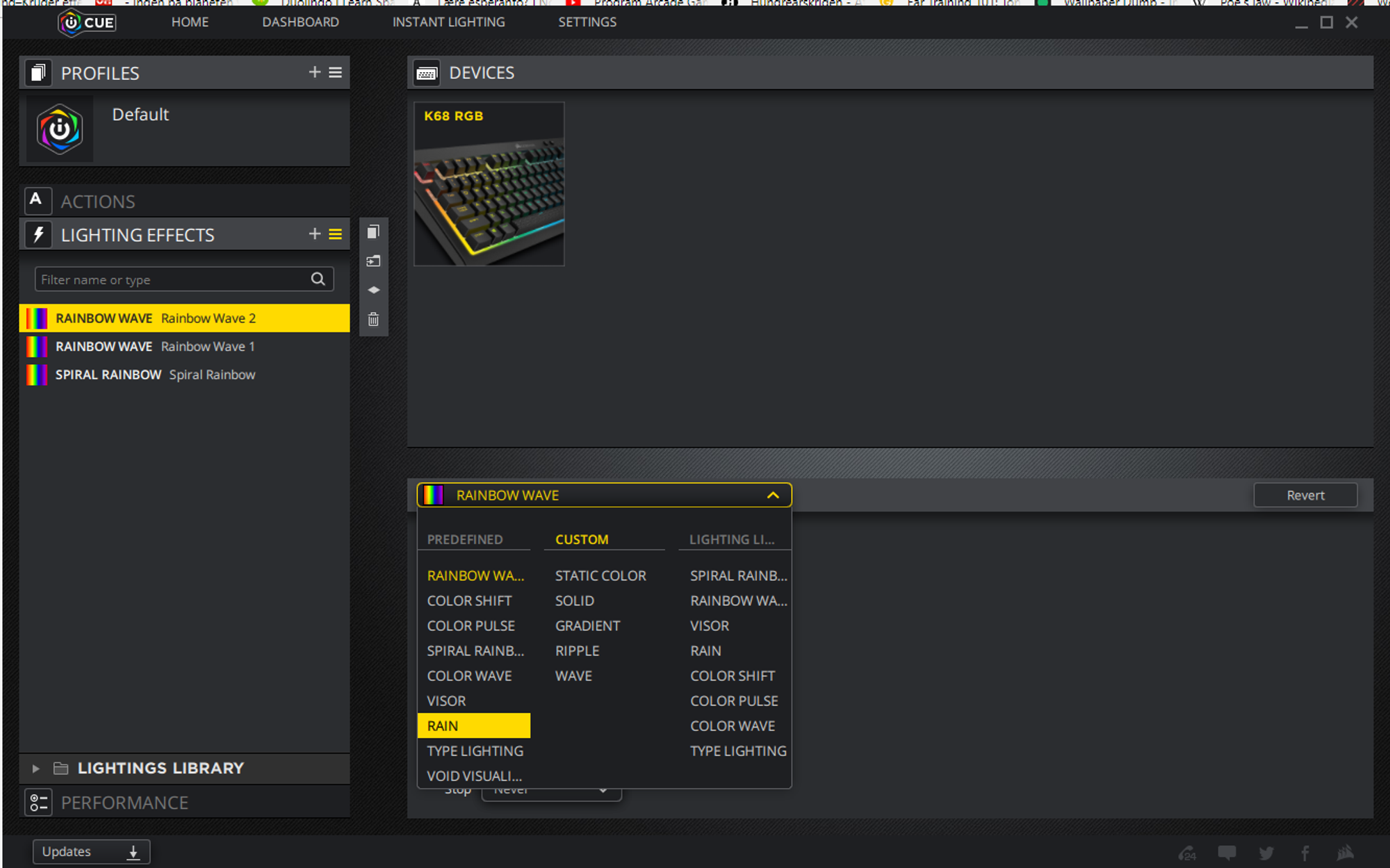
Task: Switch to the DASHBOARD tab
Action: (300, 22)
